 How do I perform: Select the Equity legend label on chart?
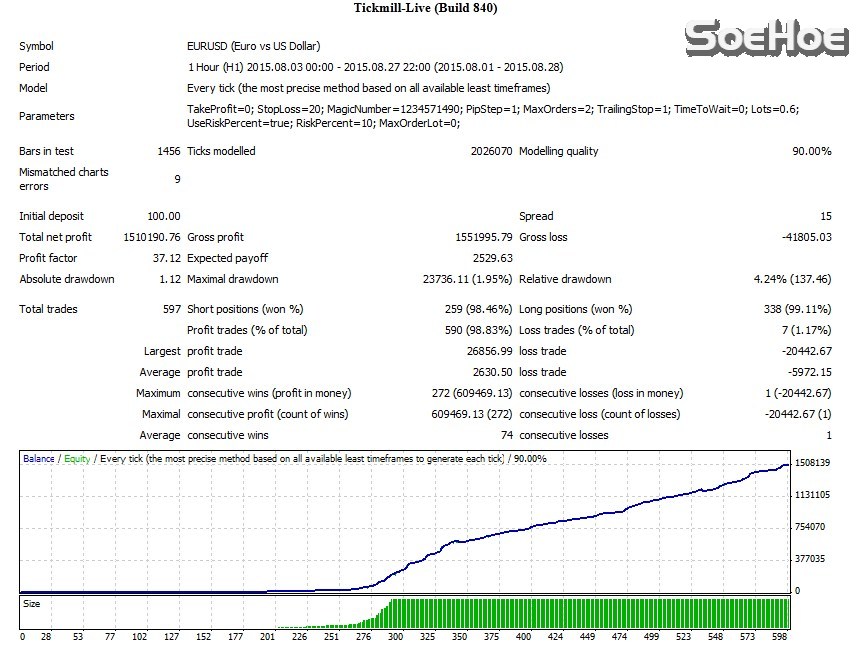coord(77,459)
